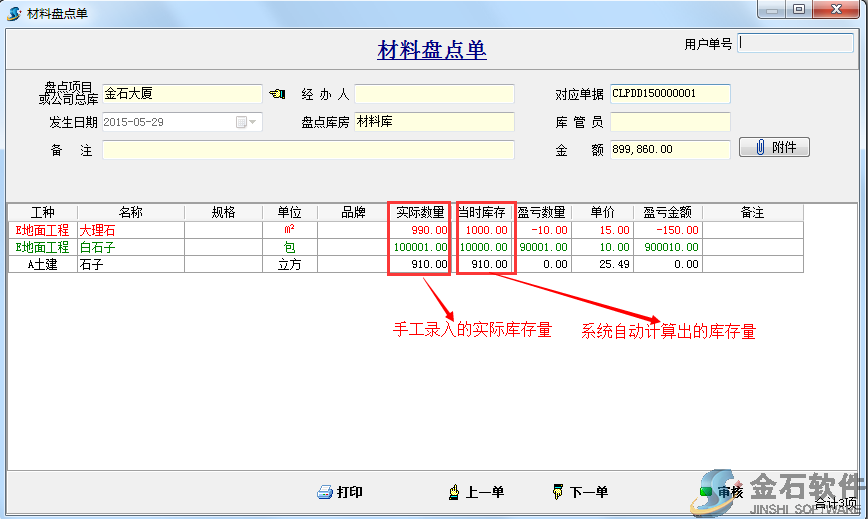Click the 库管员 input field
The height and width of the screenshot is (519, 868).
[670, 122]
